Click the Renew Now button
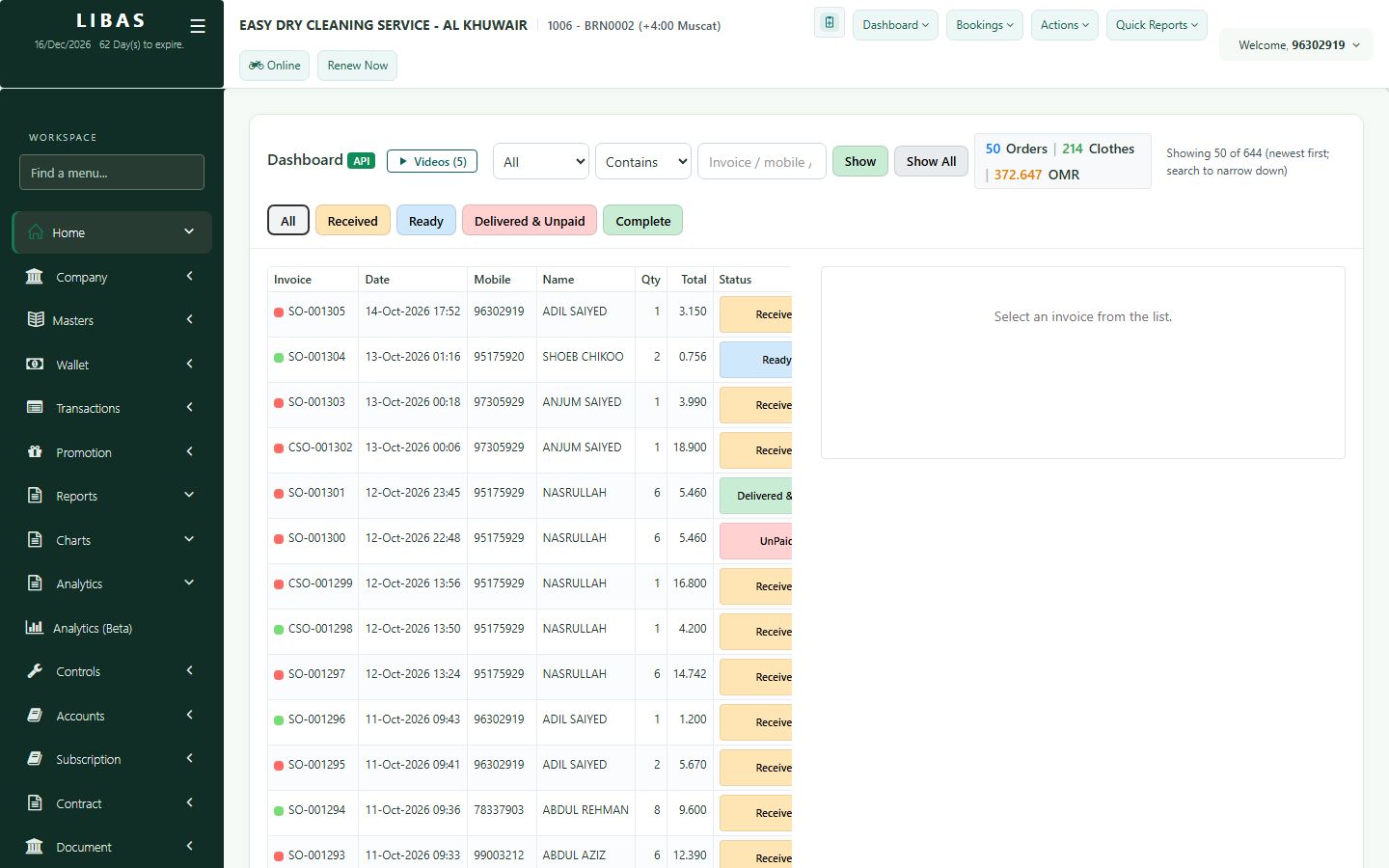The width and height of the screenshot is (1389, 868). (358, 66)
